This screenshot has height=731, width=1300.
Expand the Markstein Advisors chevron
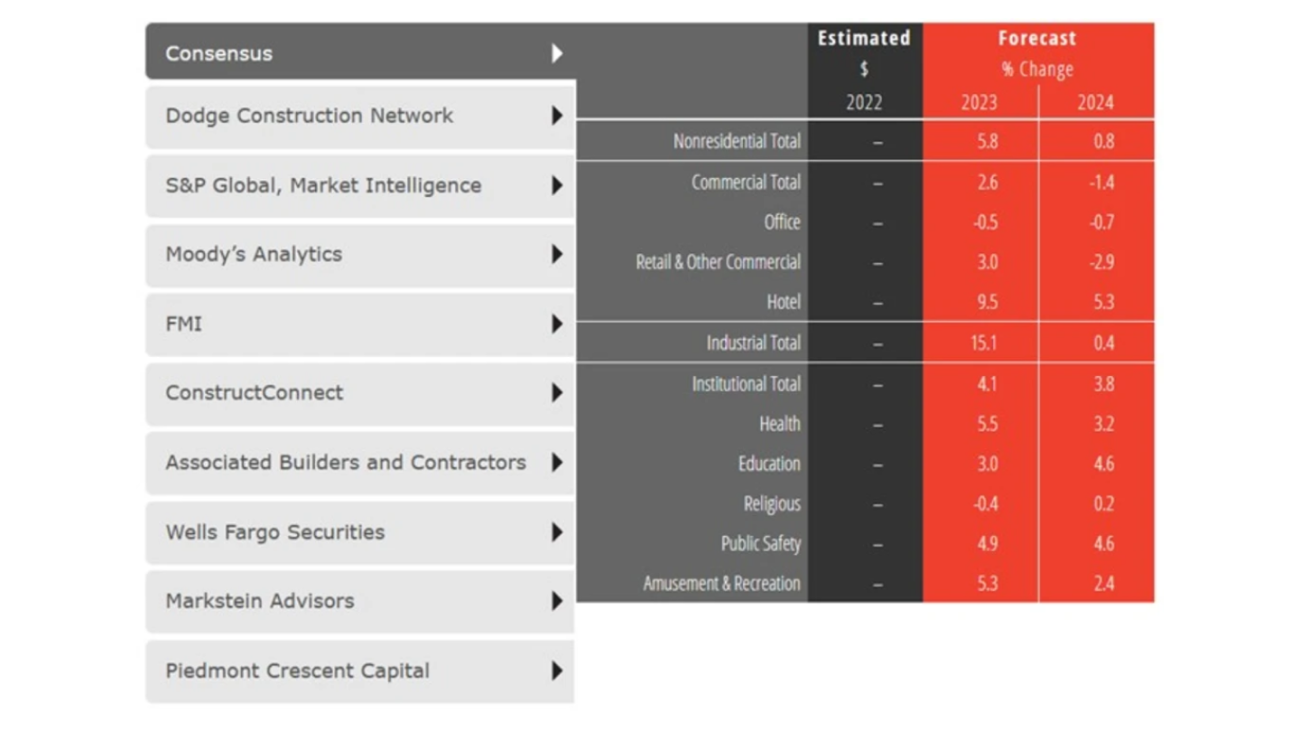[x=558, y=601]
